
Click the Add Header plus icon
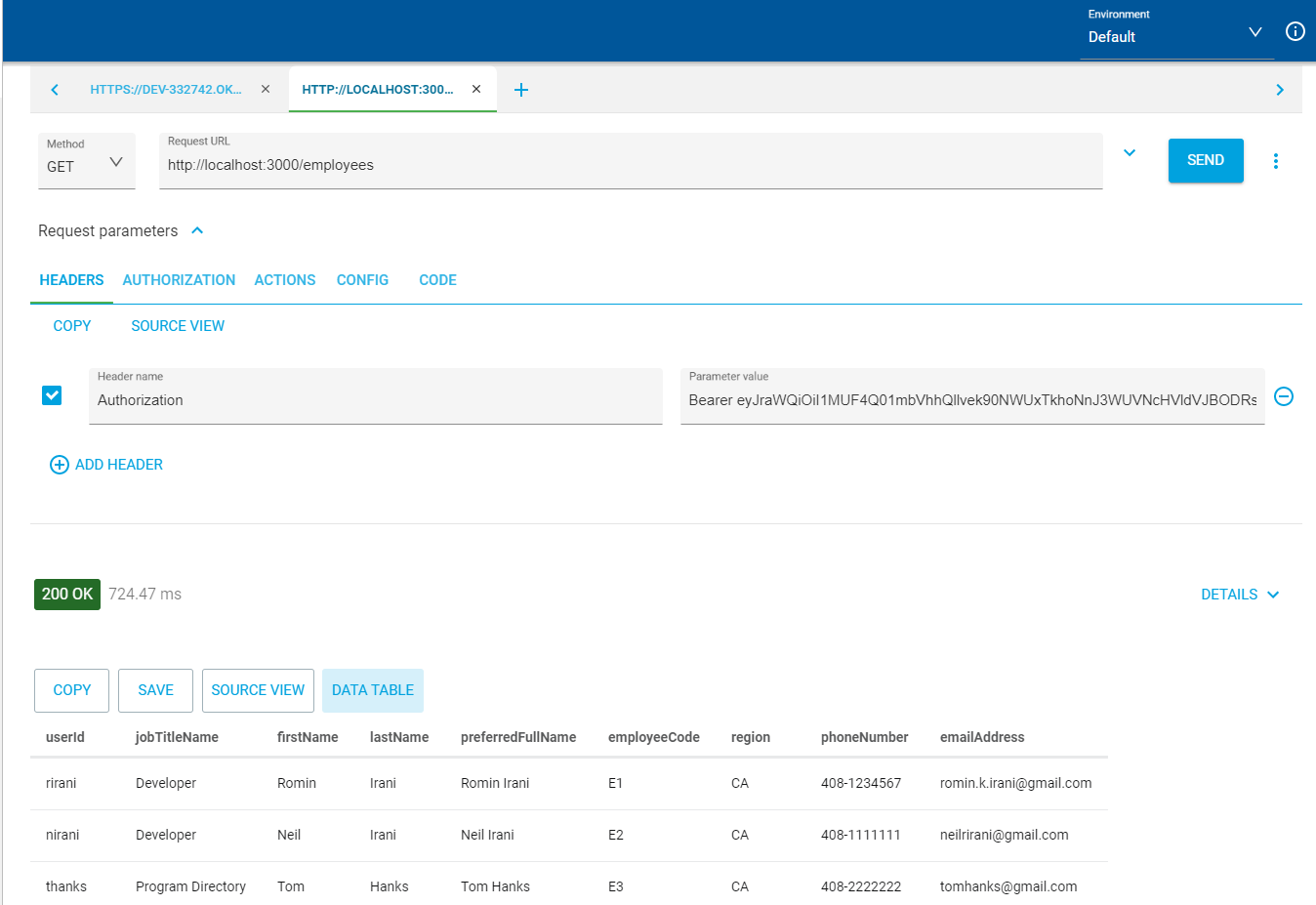pyautogui.click(x=60, y=465)
